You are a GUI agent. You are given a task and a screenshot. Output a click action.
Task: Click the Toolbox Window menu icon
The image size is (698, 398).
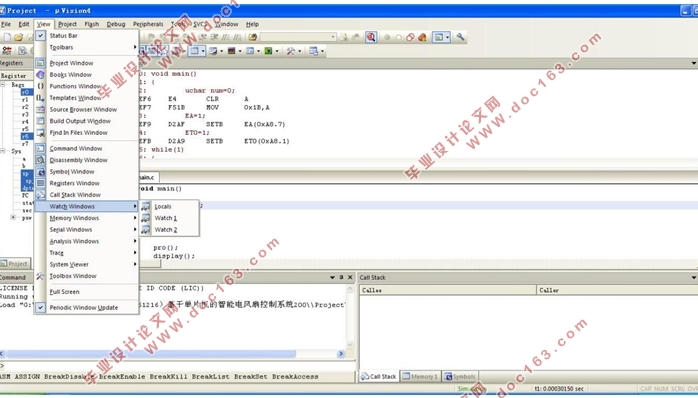(x=41, y=276)
